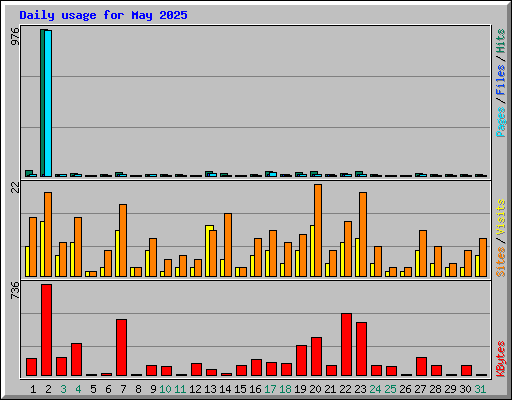
Task: Click the orange Sites bar for day 14
Action: coord(228,245)
